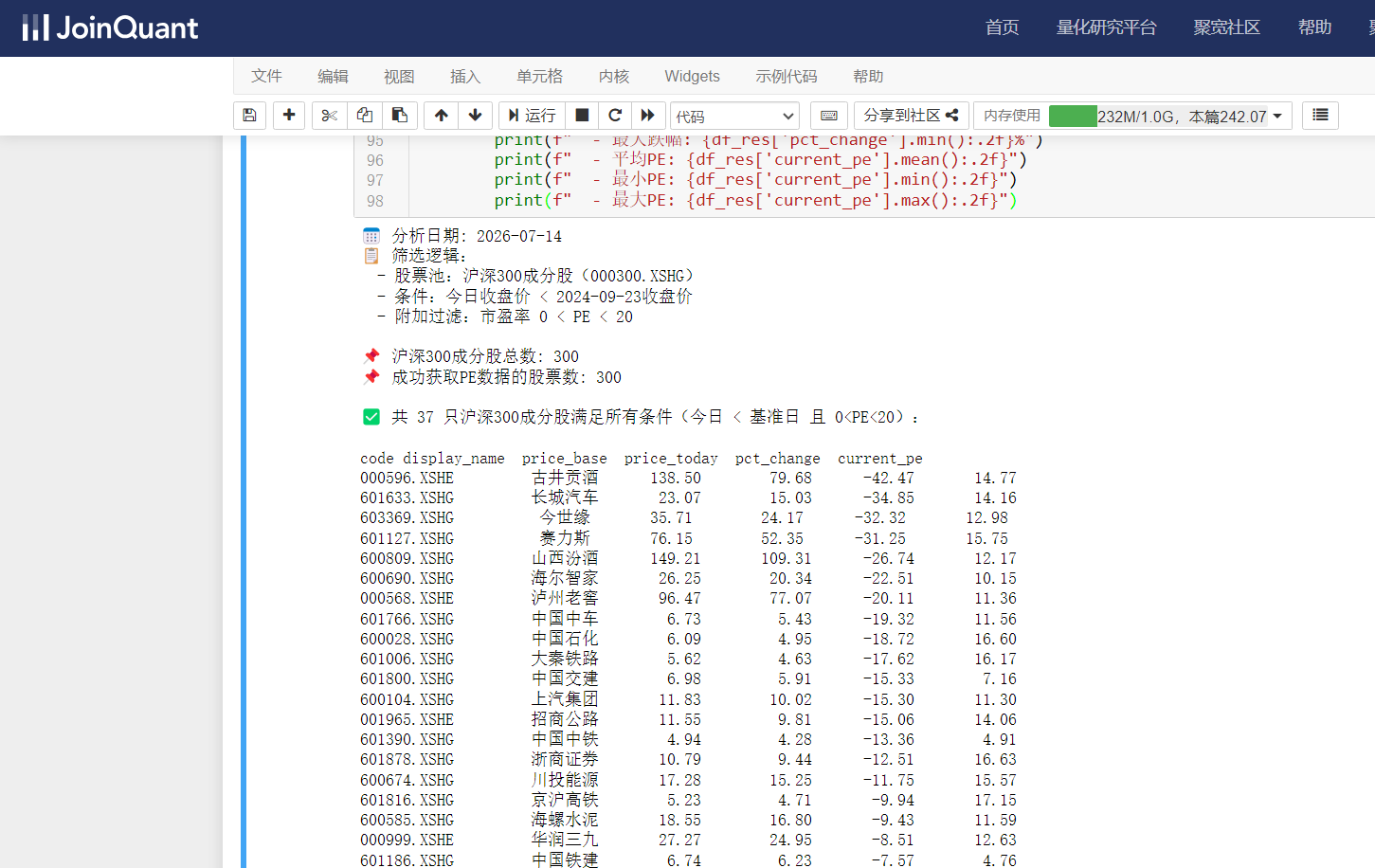Click filter condition text 市盈率 0 < PE < 20
The height and width of the screenshot is (868, 1375).
coord(556,316)
